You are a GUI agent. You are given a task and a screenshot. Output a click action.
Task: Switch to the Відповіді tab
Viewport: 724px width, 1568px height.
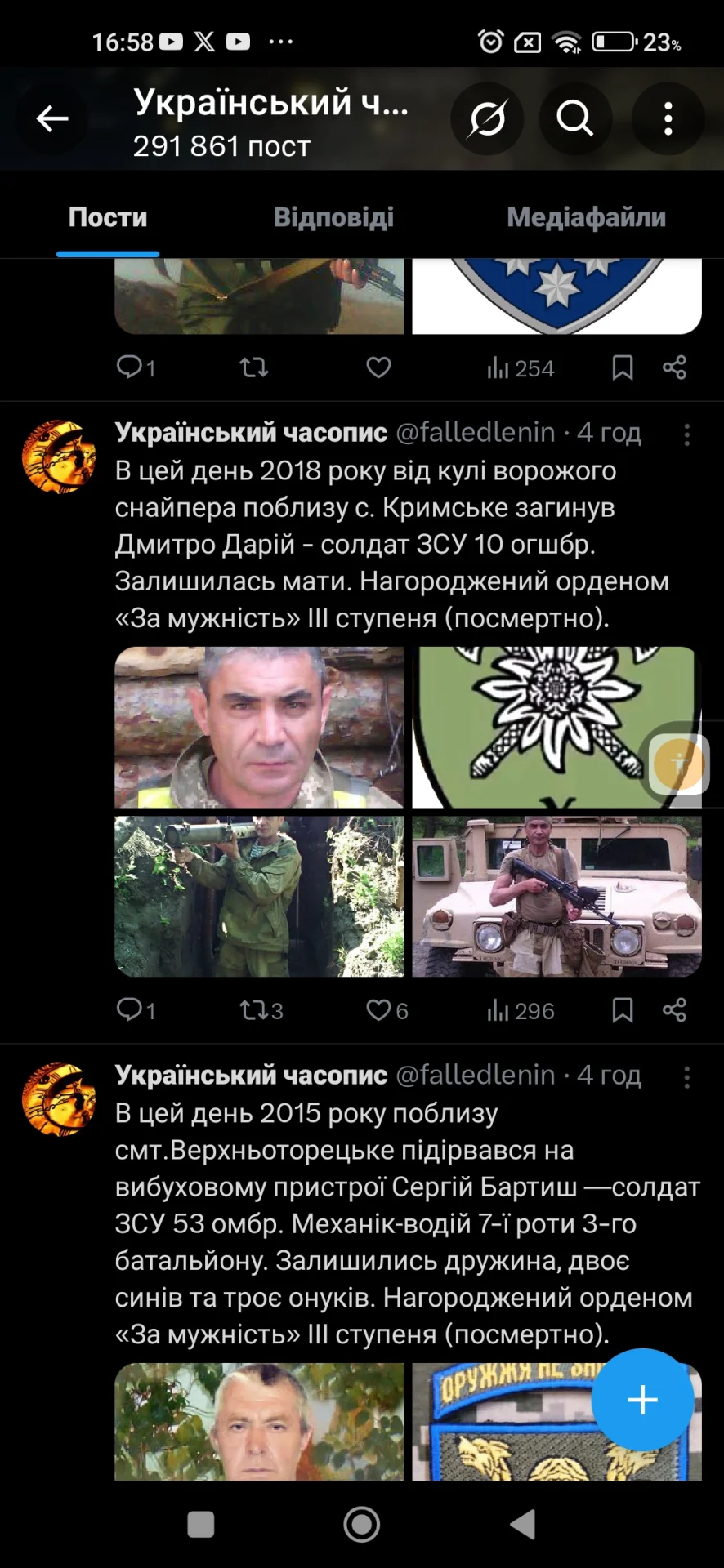(x=333, y=217)
